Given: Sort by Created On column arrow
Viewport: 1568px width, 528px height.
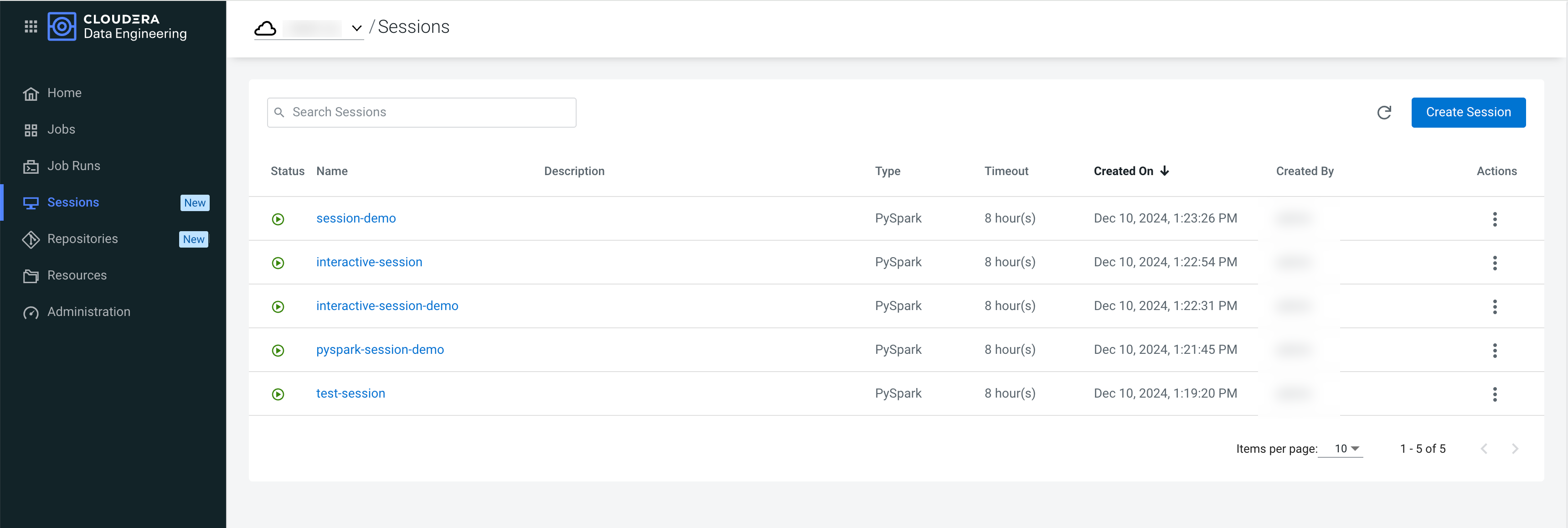Looking at the screenshot, I should (x=1165, y=171).
